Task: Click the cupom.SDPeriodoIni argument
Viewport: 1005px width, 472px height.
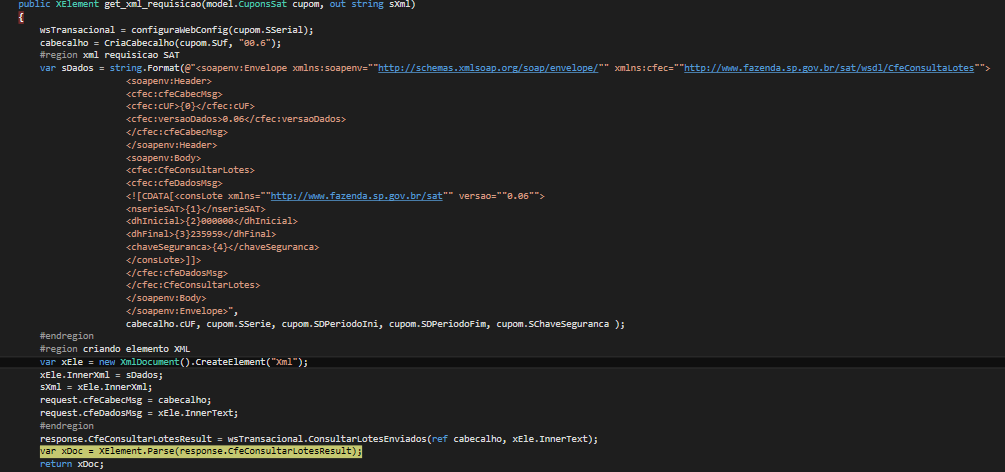Action: pos(330,324)
